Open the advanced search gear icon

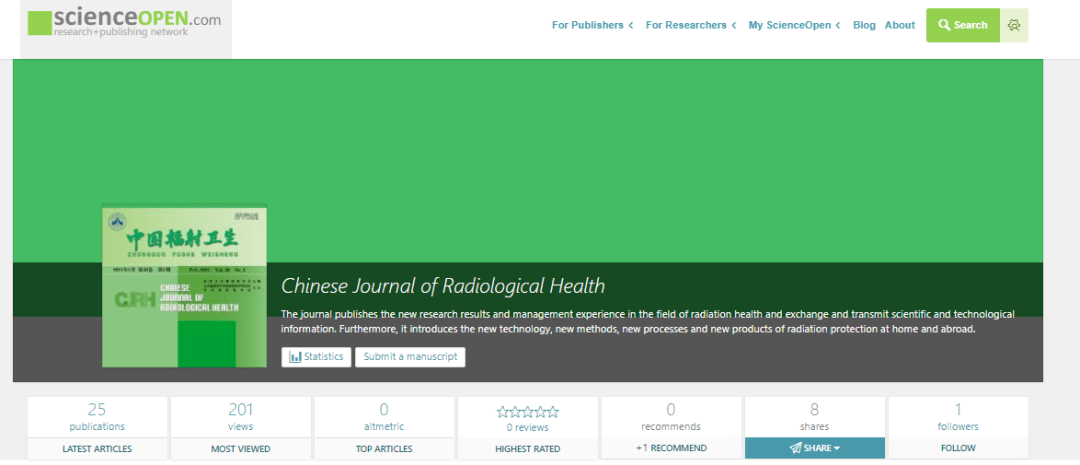pos(1014,25)
